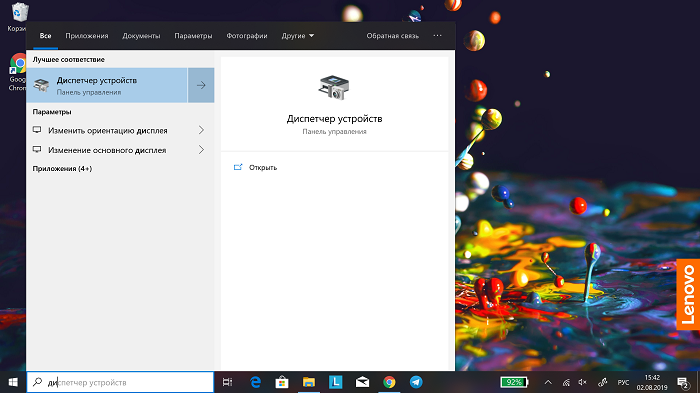Launch Microsoft Edge from the taskbar
Viewport: 700px width, 393px height.
pos(255,382)
